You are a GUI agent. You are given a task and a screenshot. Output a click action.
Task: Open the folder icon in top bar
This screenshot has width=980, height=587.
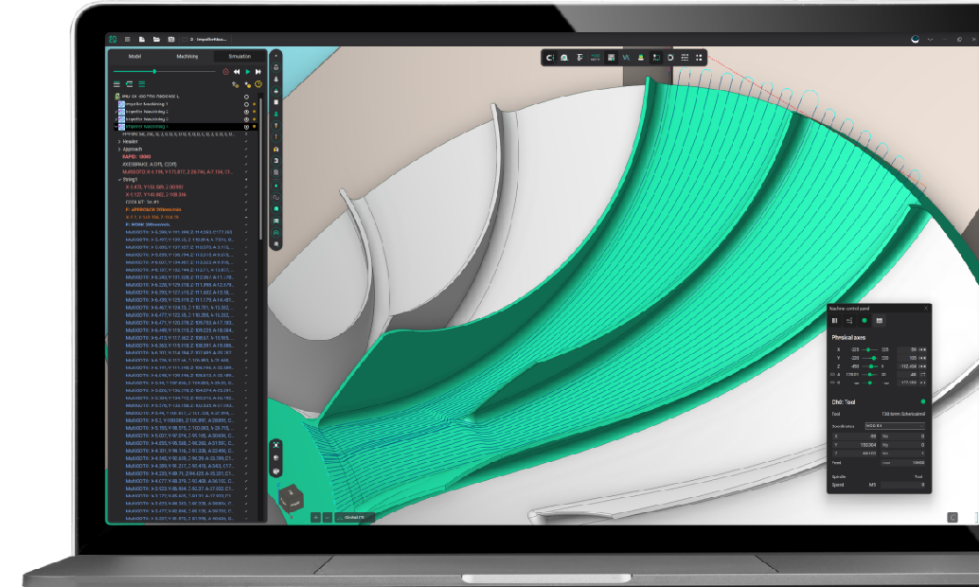click(156, 39)
